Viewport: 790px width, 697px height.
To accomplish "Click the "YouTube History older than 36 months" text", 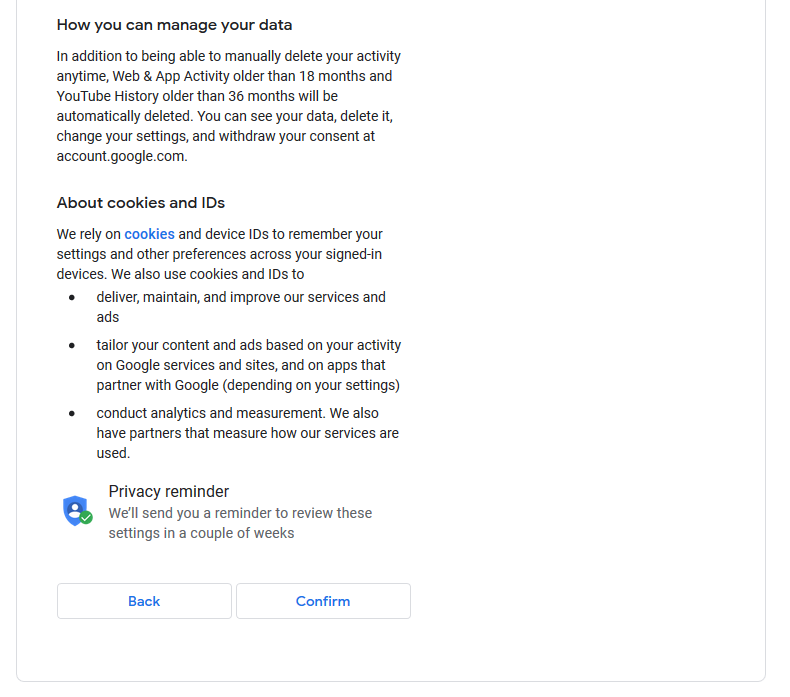I will click(x=186, y=96).
